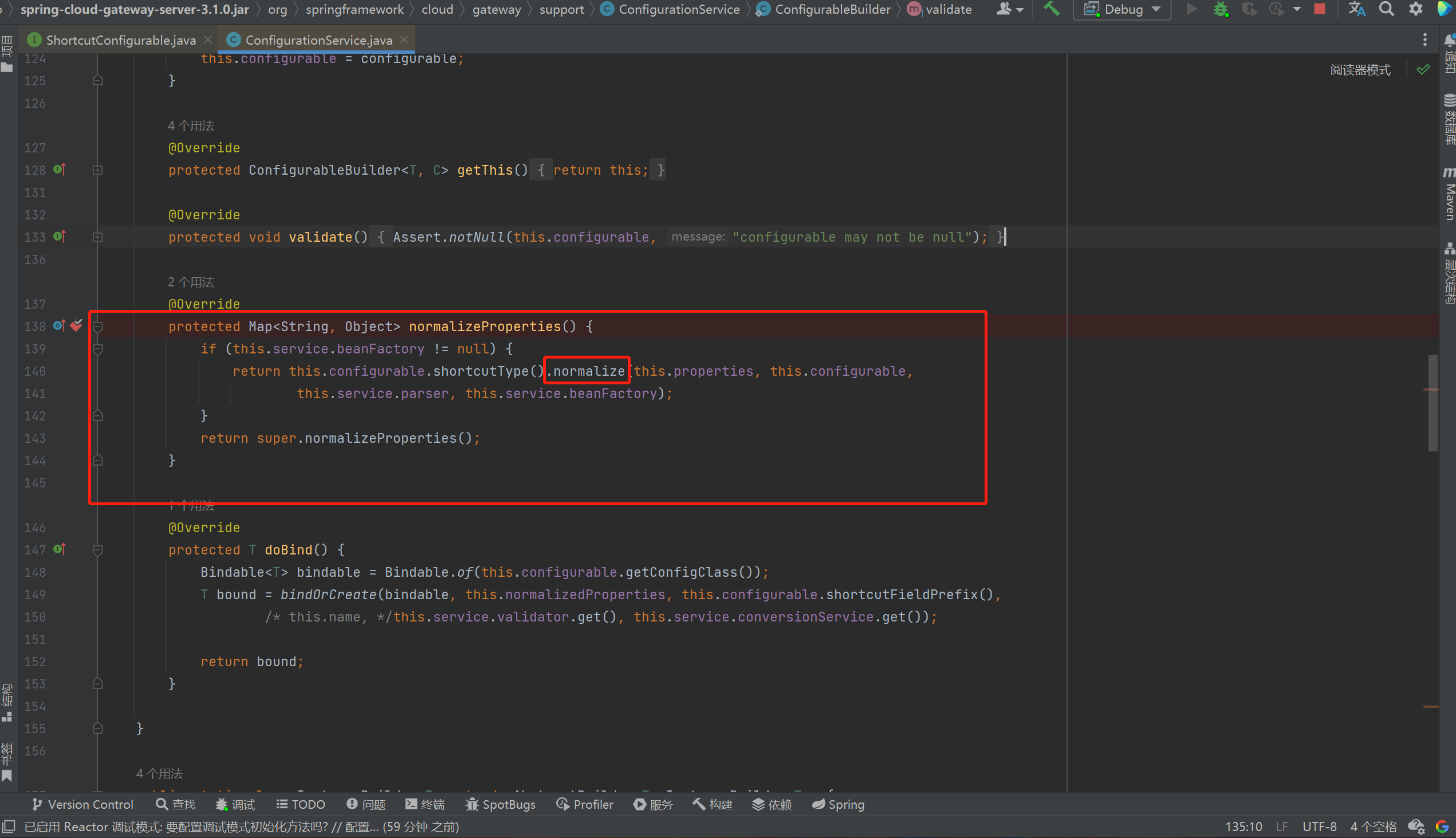Click the 135:10 cursor position indicator
This screenshot has height=838, width=1456.
click(x=1243, y=827)
